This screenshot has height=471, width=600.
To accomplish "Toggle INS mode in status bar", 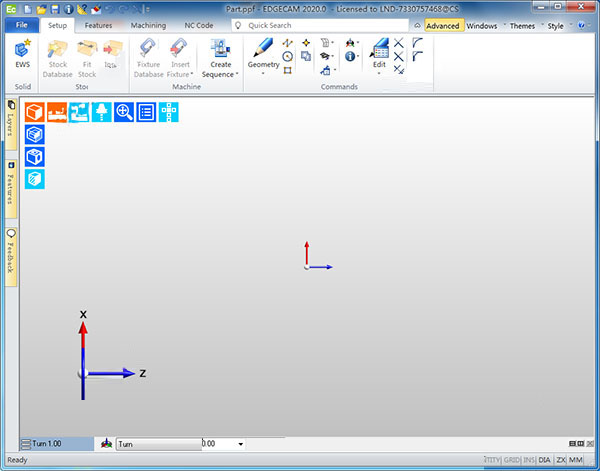I will 529,460.
